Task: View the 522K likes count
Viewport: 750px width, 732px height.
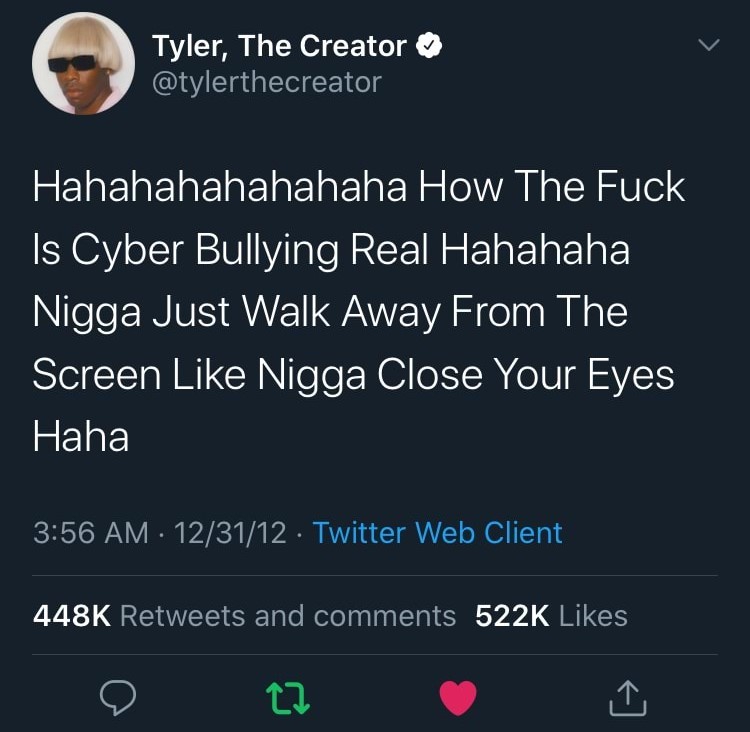Action: point(512,615)
